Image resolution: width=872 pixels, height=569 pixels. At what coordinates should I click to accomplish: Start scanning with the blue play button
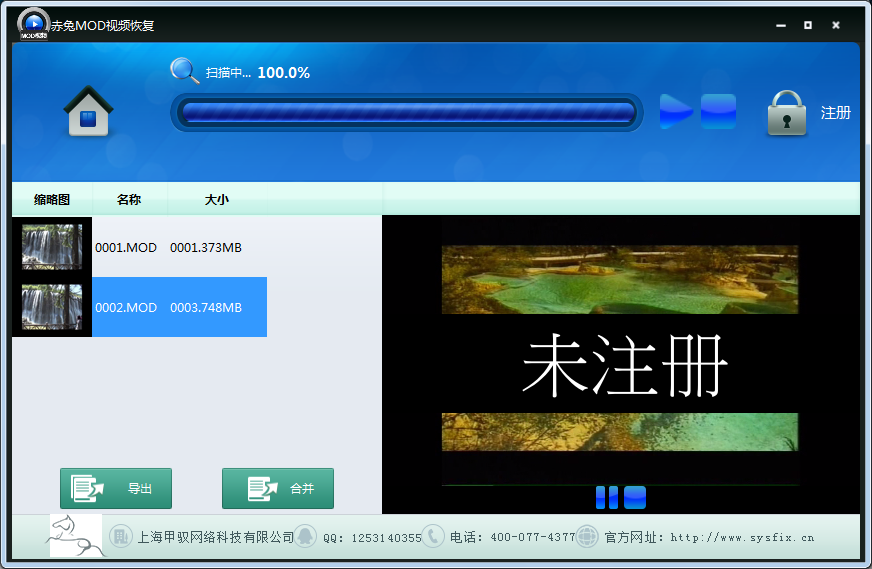point(676,112)
